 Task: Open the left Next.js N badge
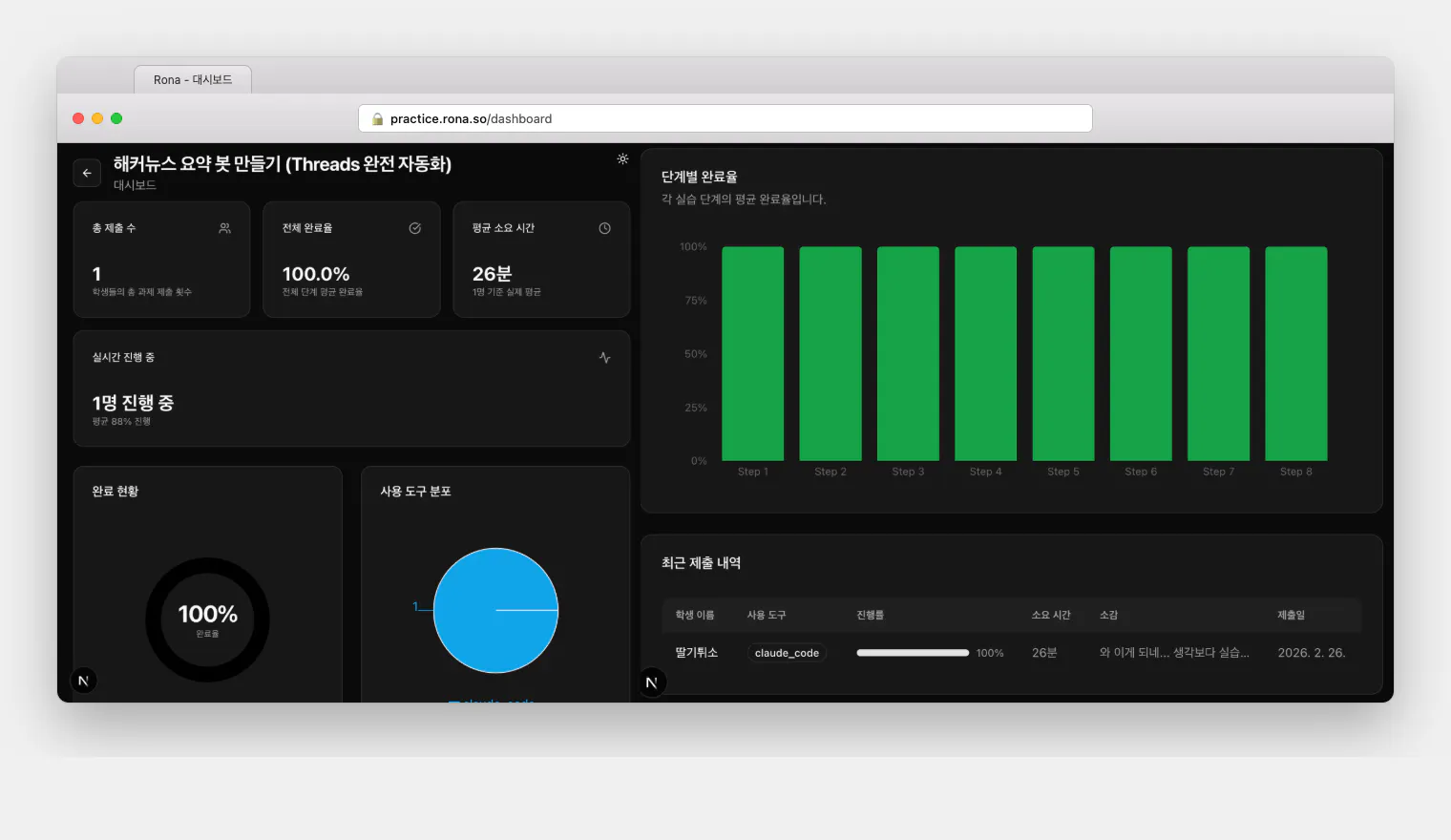[x=84, y=681]
